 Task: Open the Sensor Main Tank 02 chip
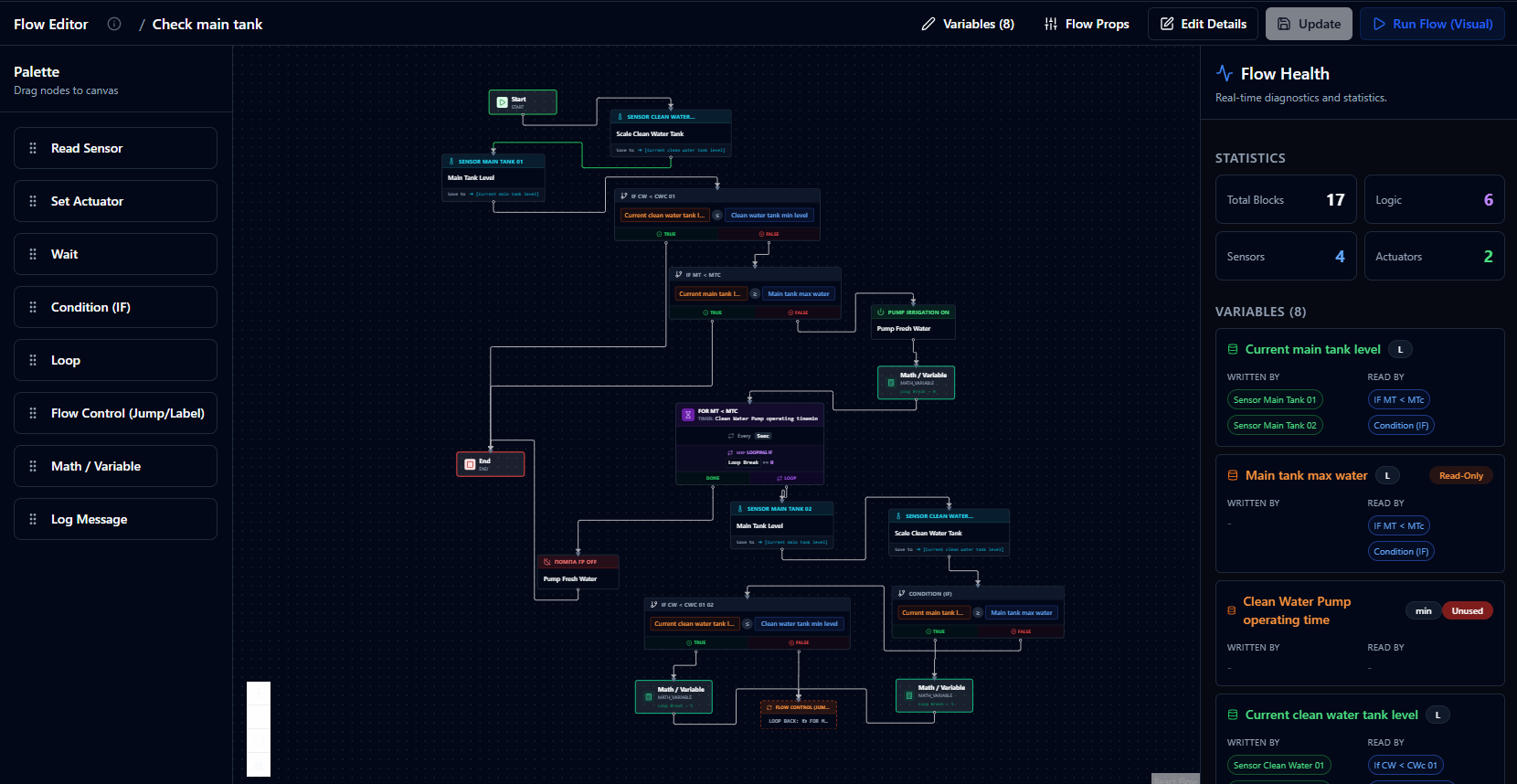(x=1275, y=425)
